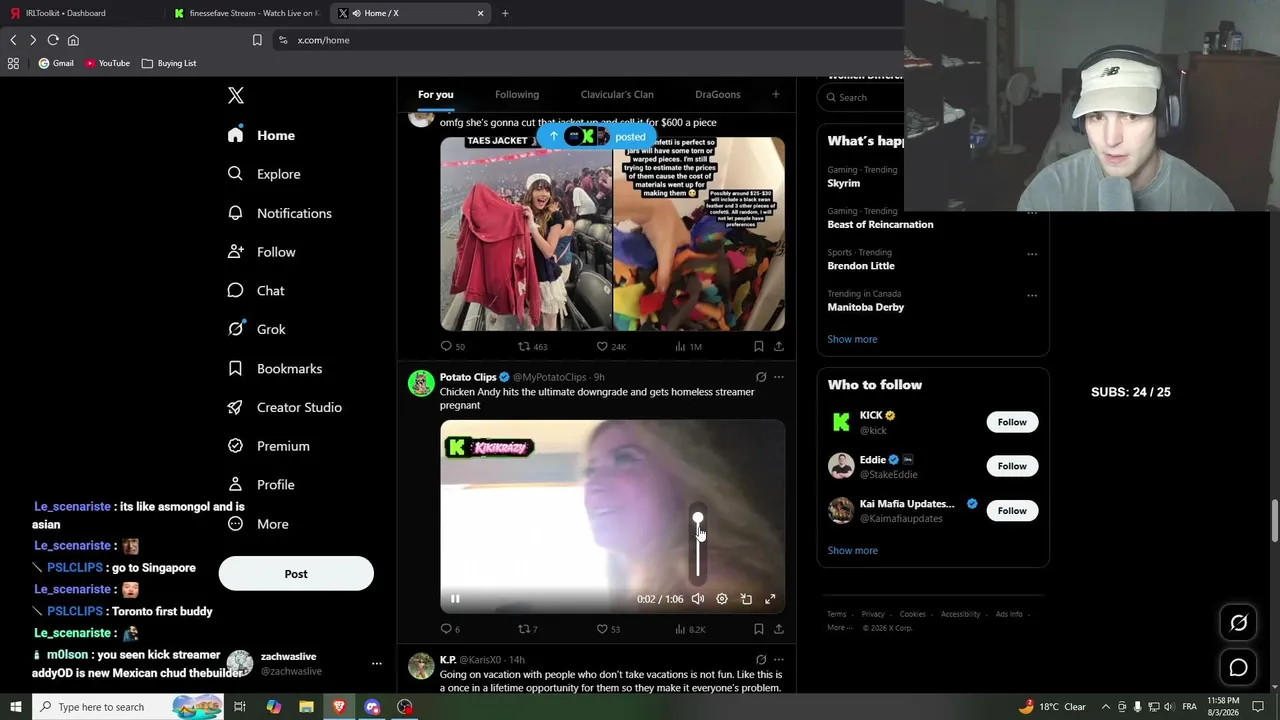Switch to the DraGoons tab
1280x720 pixels.
coord(718,94)
